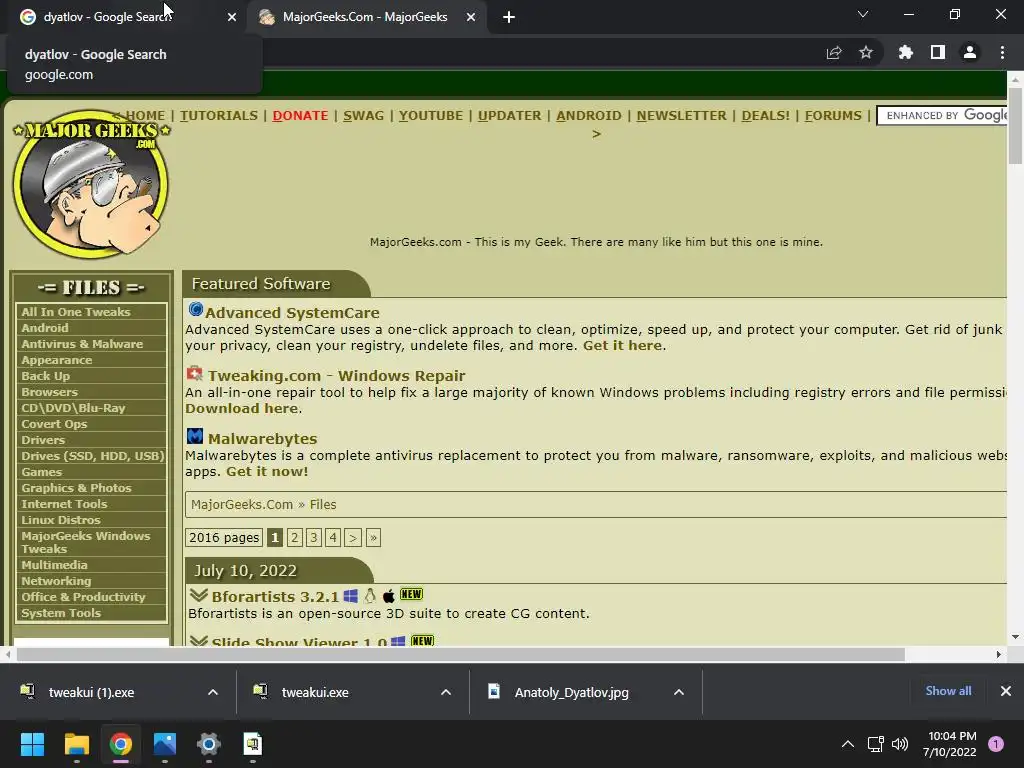
Task: Open DONATE in the nav menu
Action: click(x=300, y=116)
